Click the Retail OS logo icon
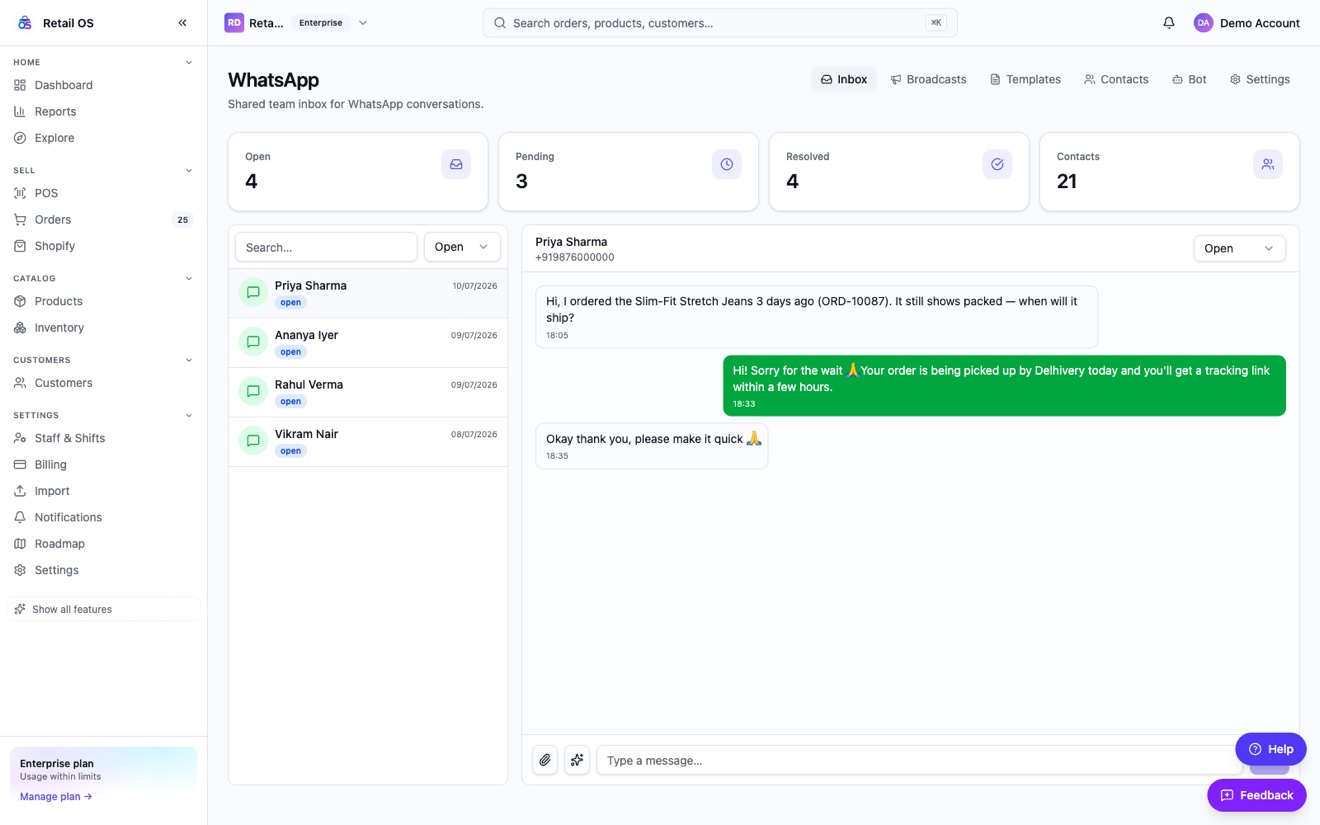Screen dimensions: 1320x825 [25, 23]
